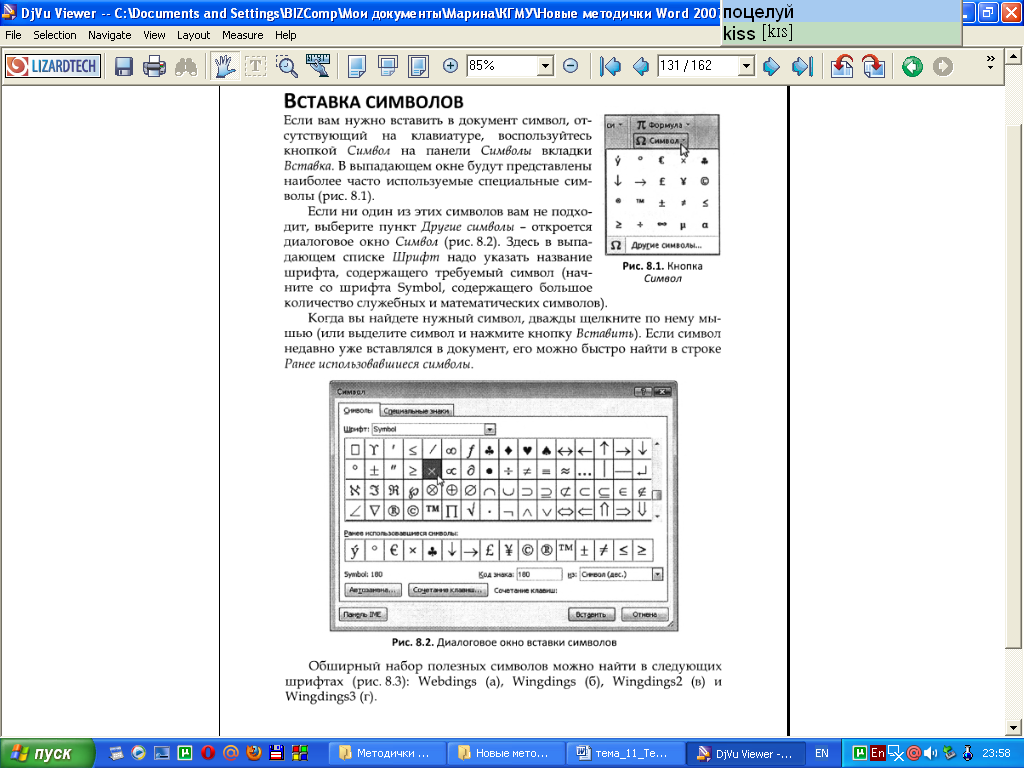This screenshot has height=768, width=1024.
Task: Click the page number input field
Action: click(x=697, y=65)
